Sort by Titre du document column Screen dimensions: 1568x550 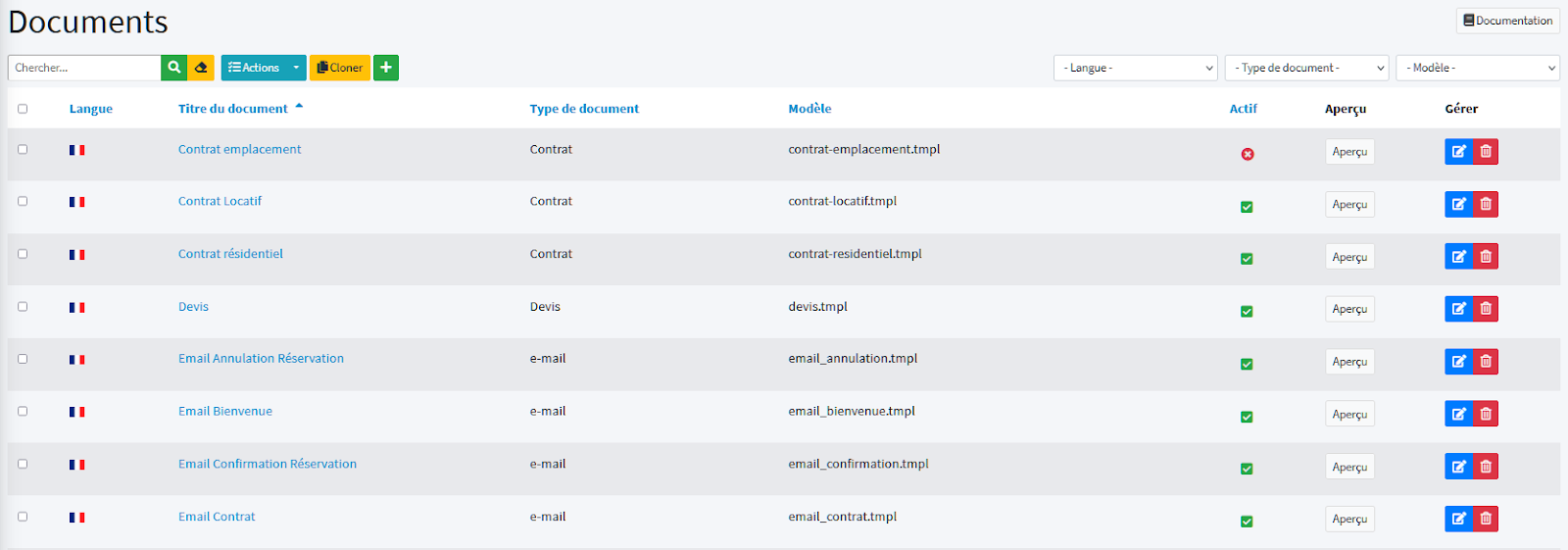(x=233, y=109)
